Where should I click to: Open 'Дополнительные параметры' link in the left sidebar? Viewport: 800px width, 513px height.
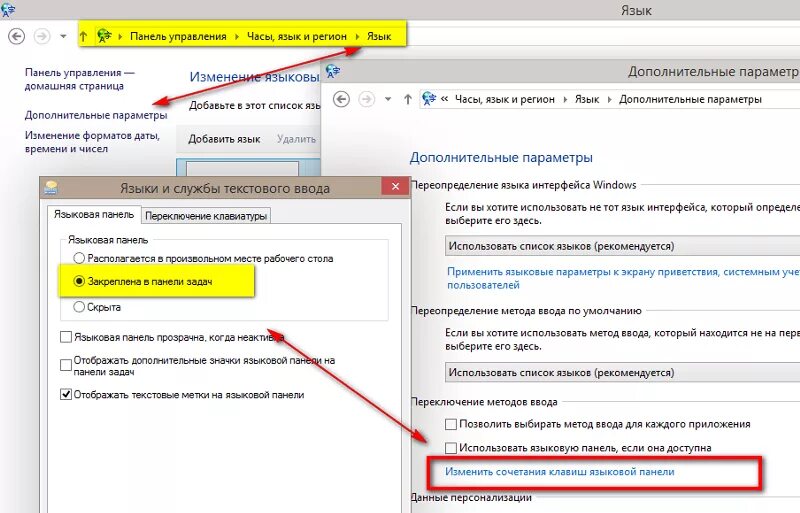coord(96,115)
